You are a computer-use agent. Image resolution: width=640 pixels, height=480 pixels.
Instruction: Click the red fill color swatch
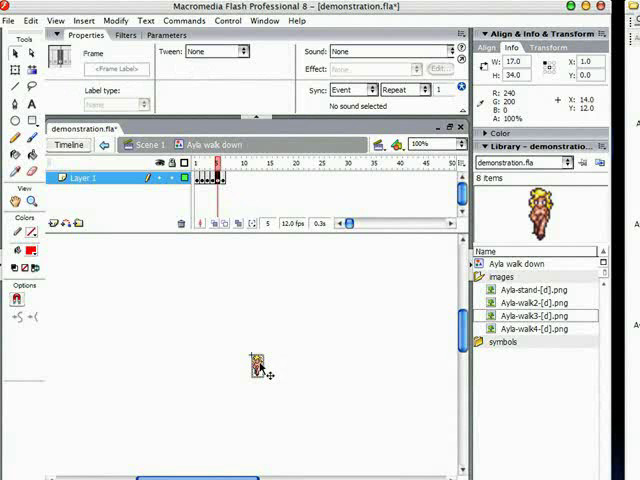tap(31, 250)
